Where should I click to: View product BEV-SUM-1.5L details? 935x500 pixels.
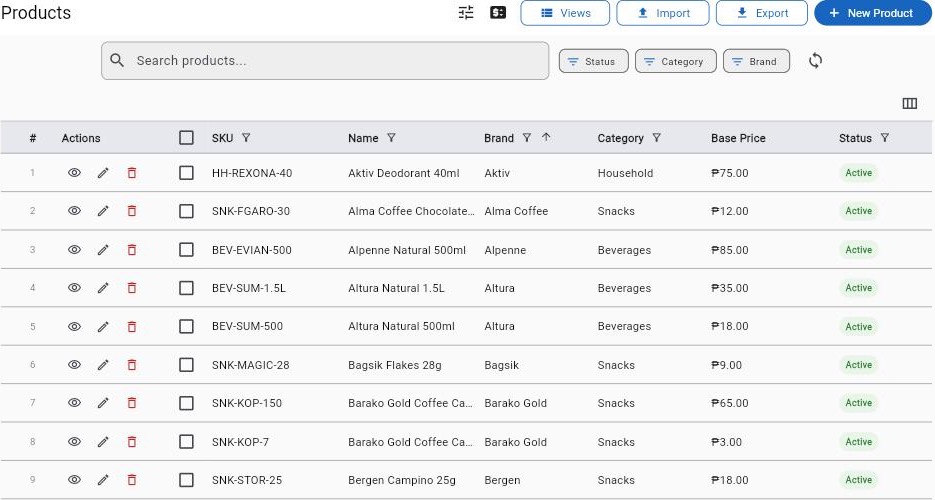(x=74, y=288)
